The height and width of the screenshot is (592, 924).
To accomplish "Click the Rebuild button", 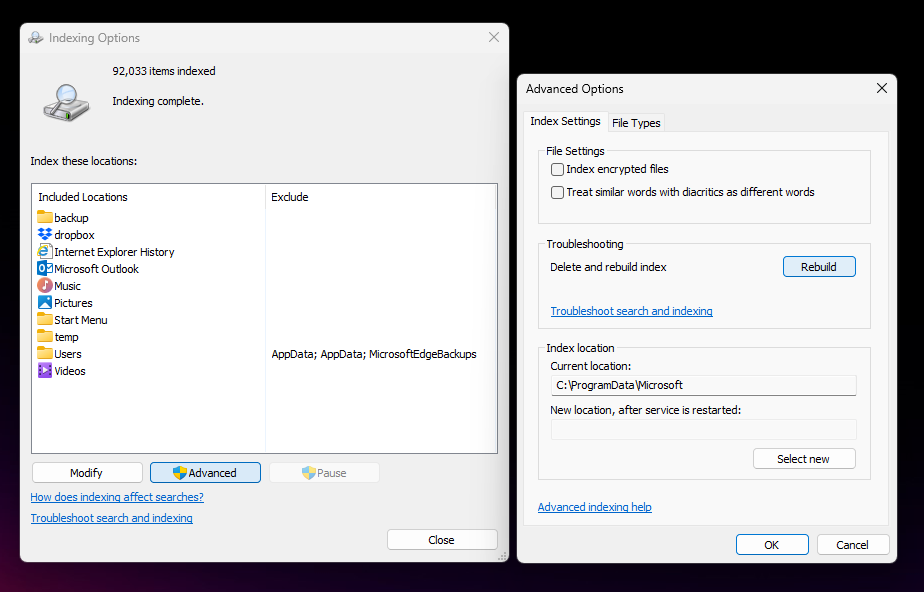I will click(819, 267).
